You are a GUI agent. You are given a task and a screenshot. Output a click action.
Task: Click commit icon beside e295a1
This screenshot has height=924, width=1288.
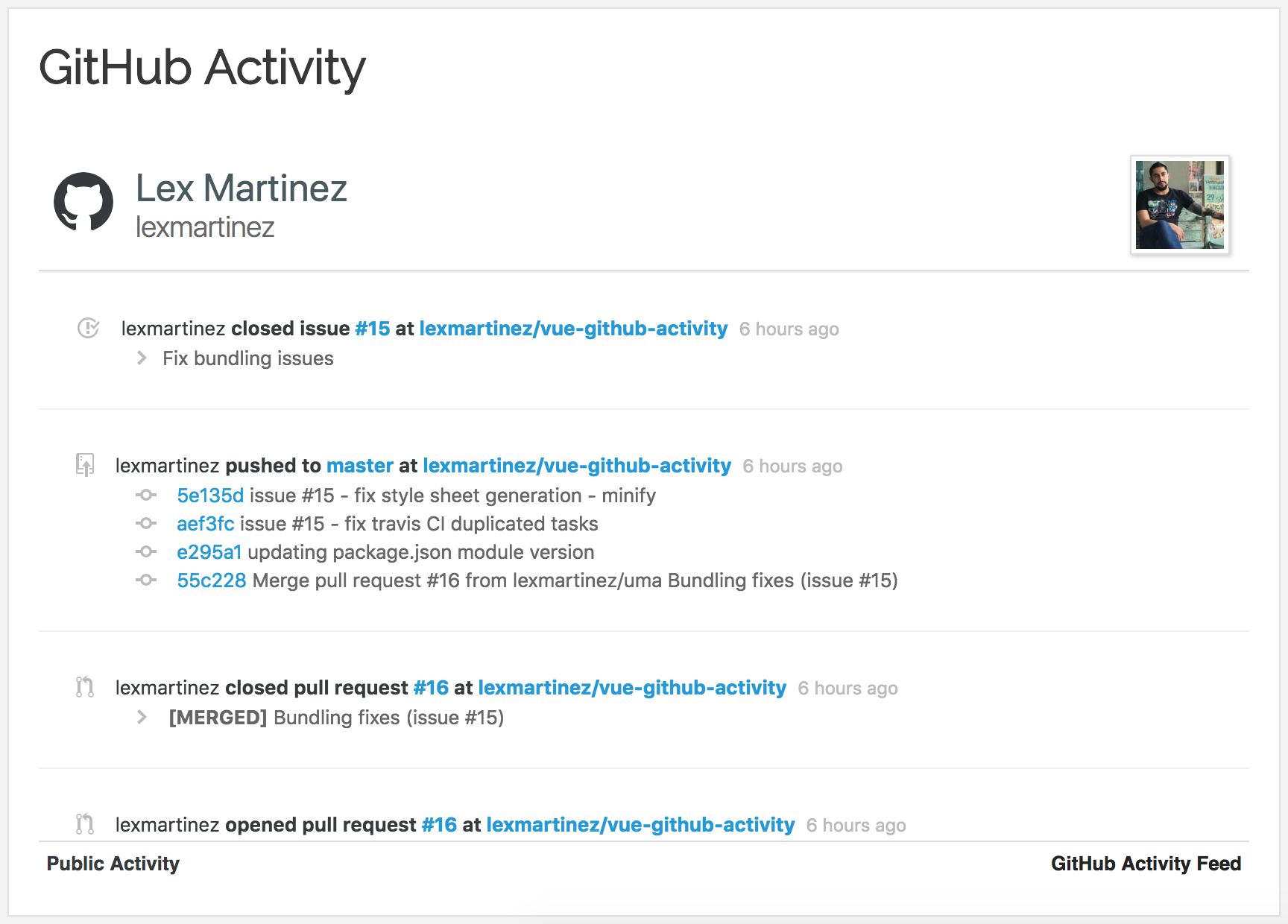146,552
